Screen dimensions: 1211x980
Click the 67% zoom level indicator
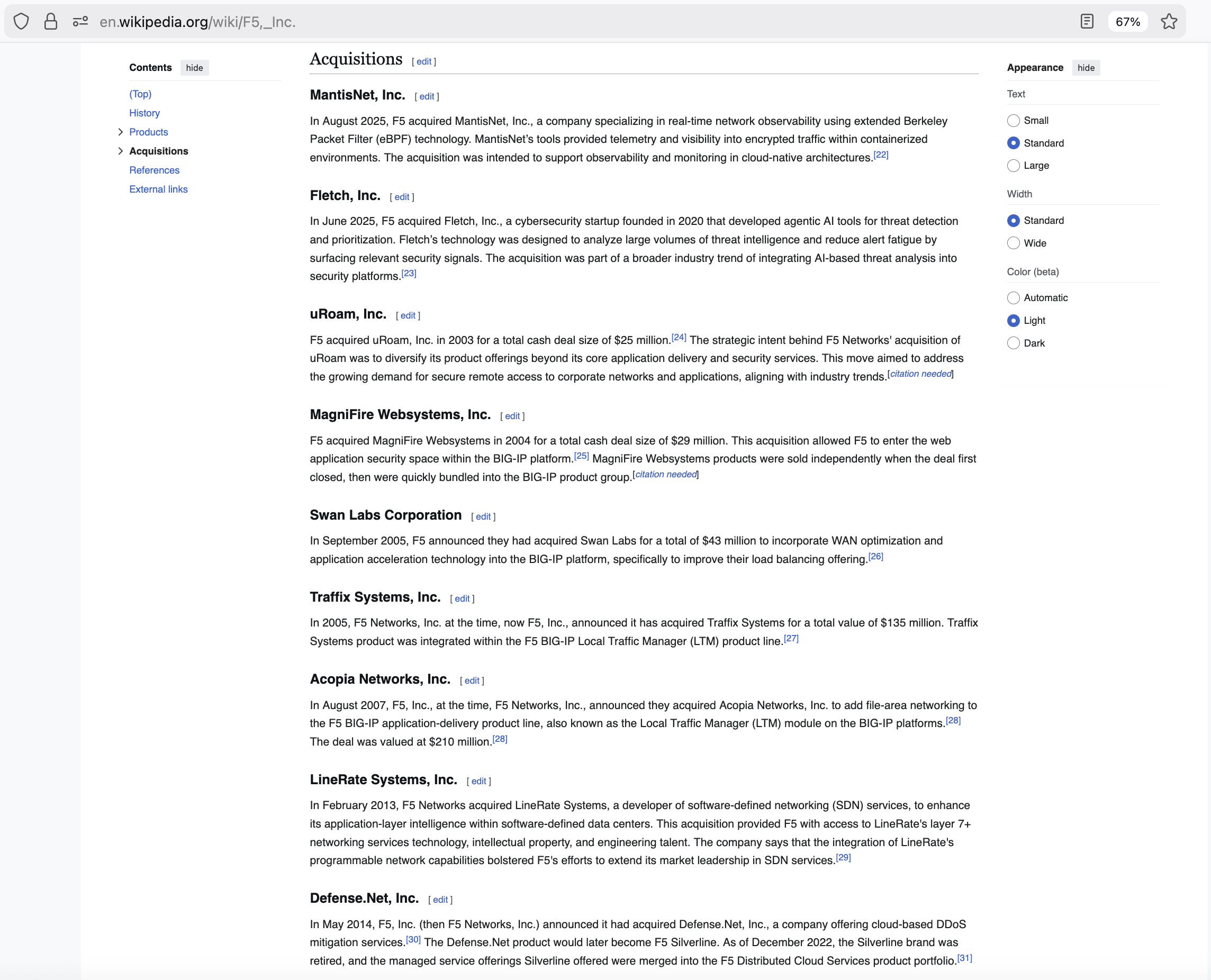tap(1127, 22)
